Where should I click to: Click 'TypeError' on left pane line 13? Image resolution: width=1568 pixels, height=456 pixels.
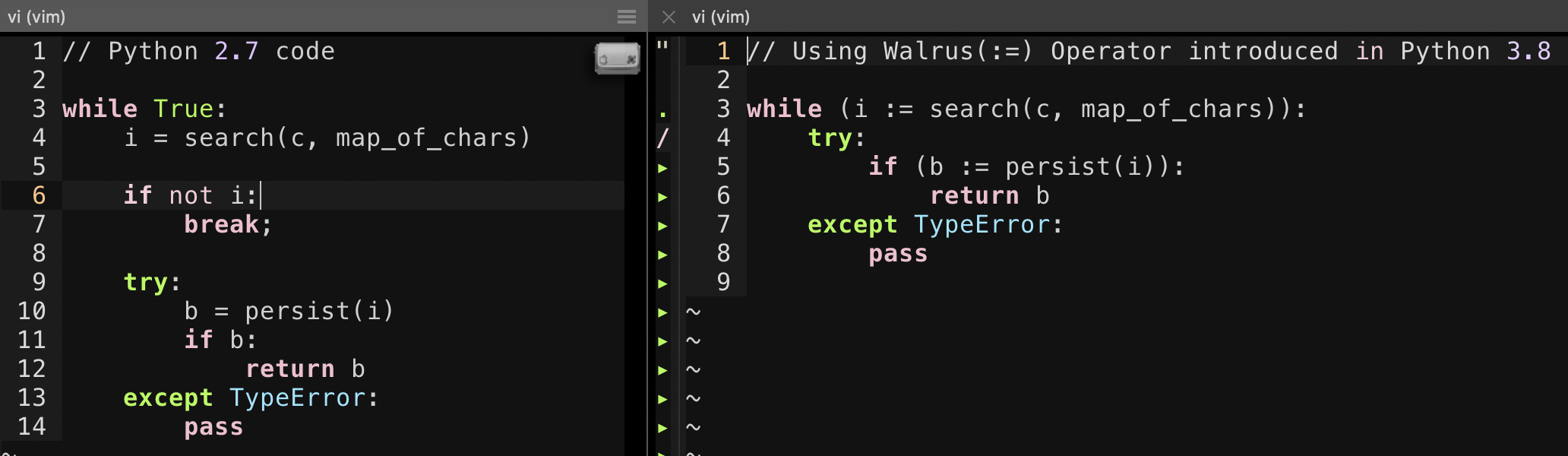pyautogui.click(x=297, y=397)
